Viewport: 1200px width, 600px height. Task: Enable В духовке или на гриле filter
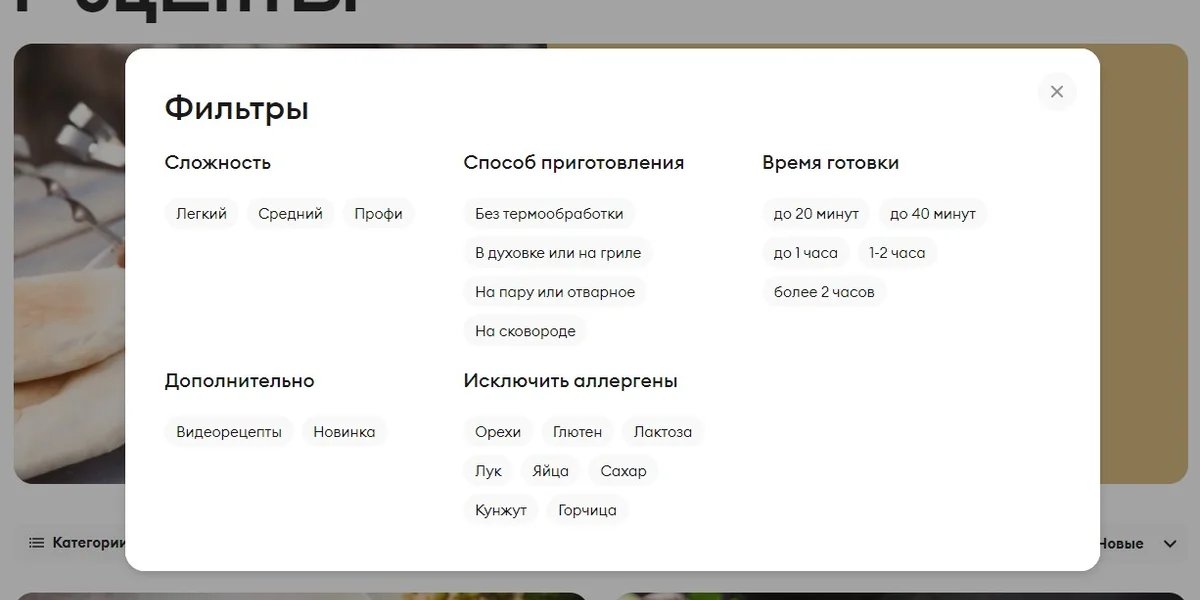coord(557,252)
